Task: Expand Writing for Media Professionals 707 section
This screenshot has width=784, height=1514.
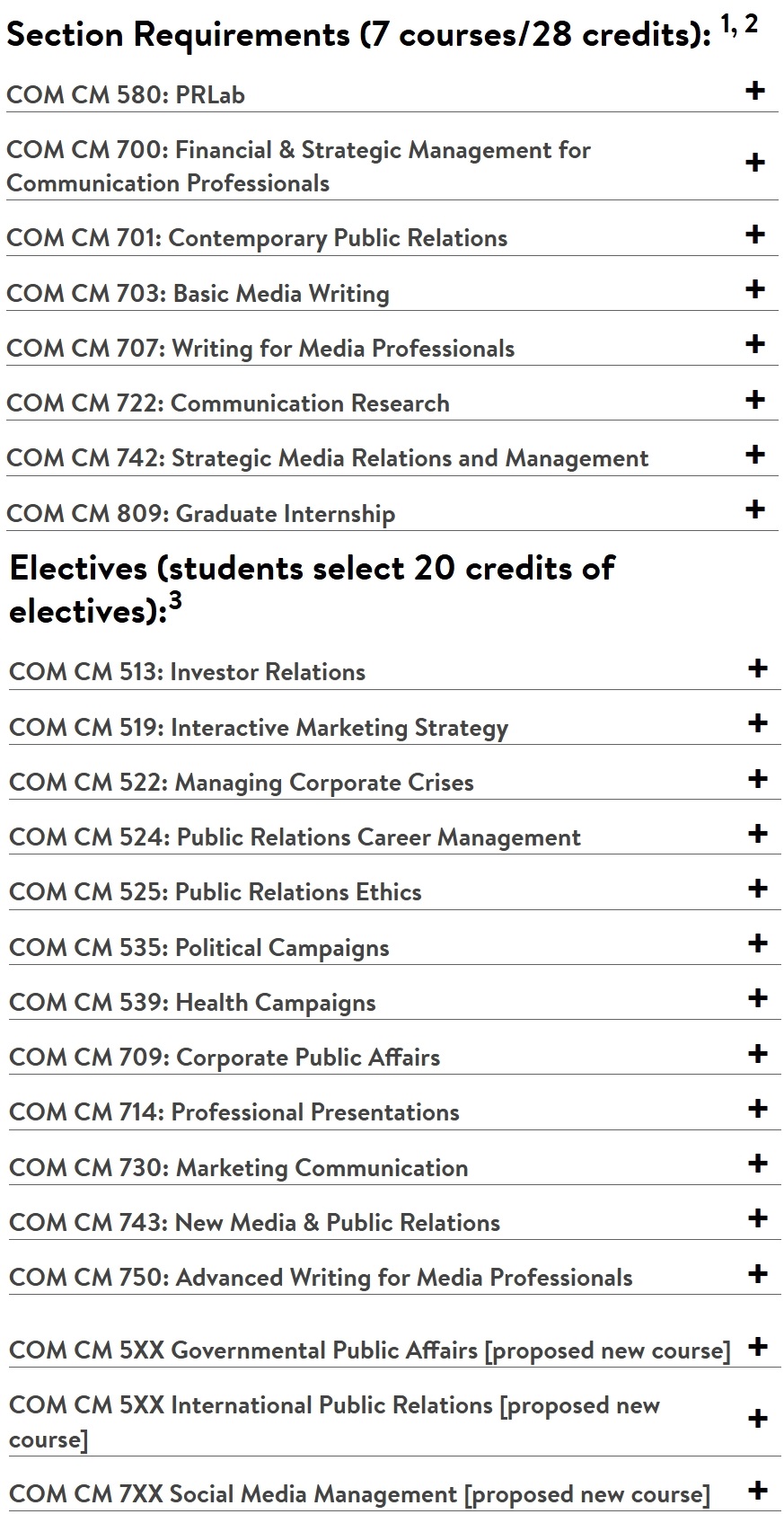Action: (754, 344)
